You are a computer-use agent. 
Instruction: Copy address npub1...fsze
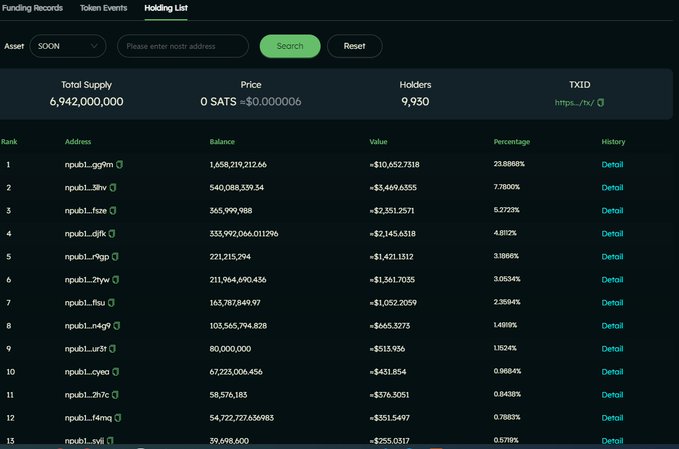point(113,210)
